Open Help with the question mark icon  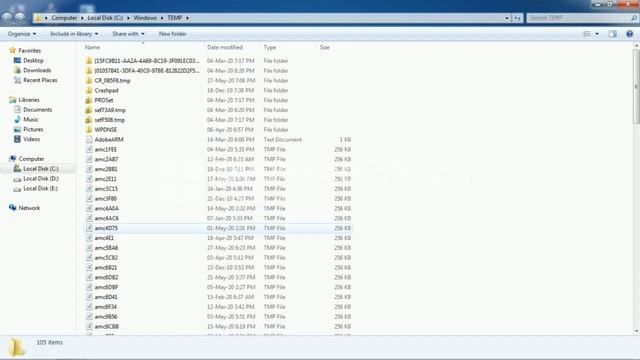click(x=629, y=34)
